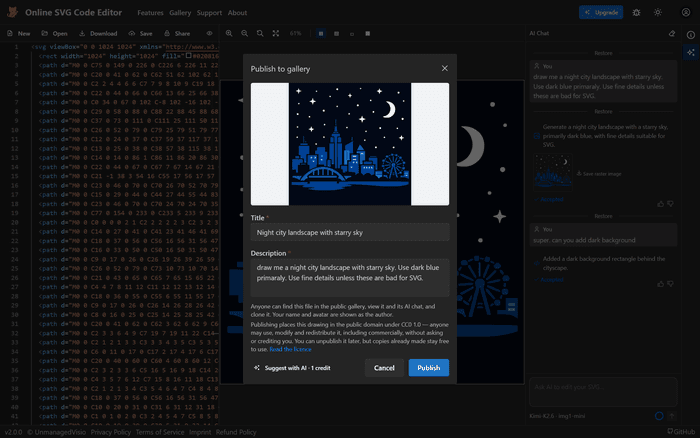Click the Save toolbar button
This screenshot has height=438, width=700.
pos(140,33)
